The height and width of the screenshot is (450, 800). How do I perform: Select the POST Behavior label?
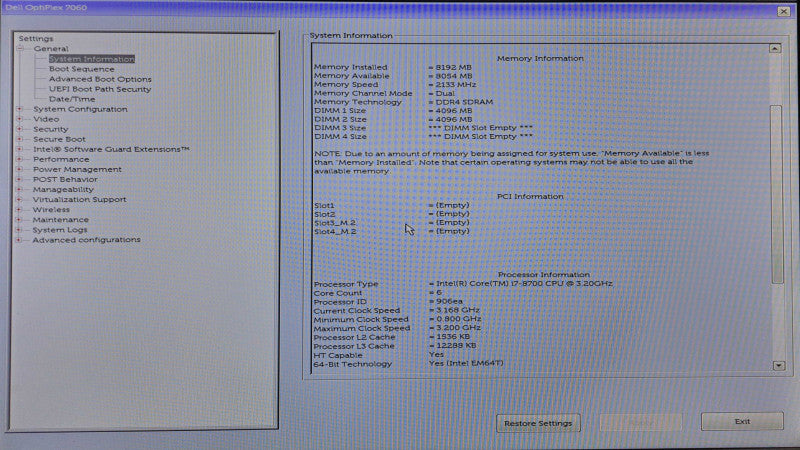pos(65,180)
